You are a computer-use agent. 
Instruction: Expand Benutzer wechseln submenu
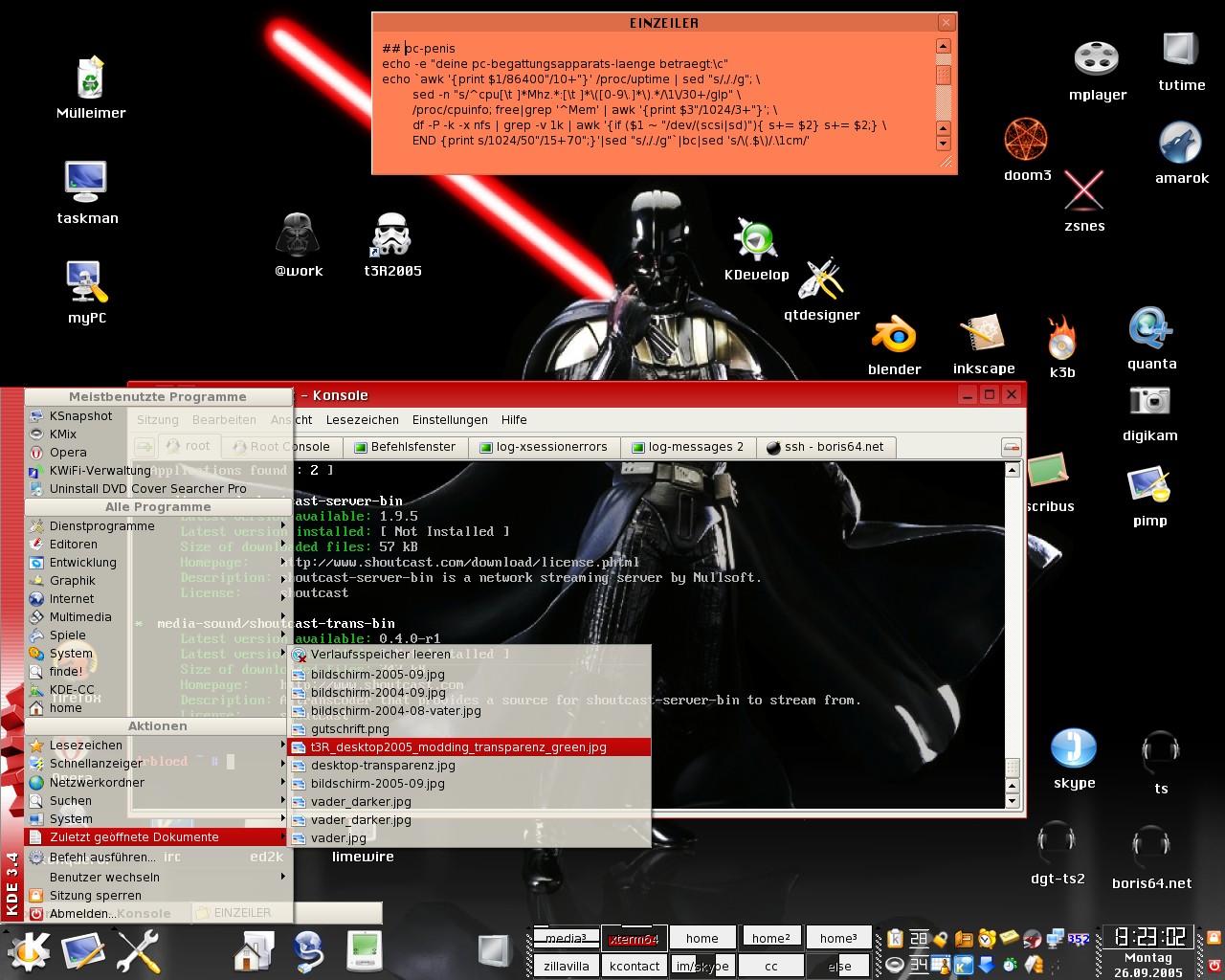pos(104,877)
